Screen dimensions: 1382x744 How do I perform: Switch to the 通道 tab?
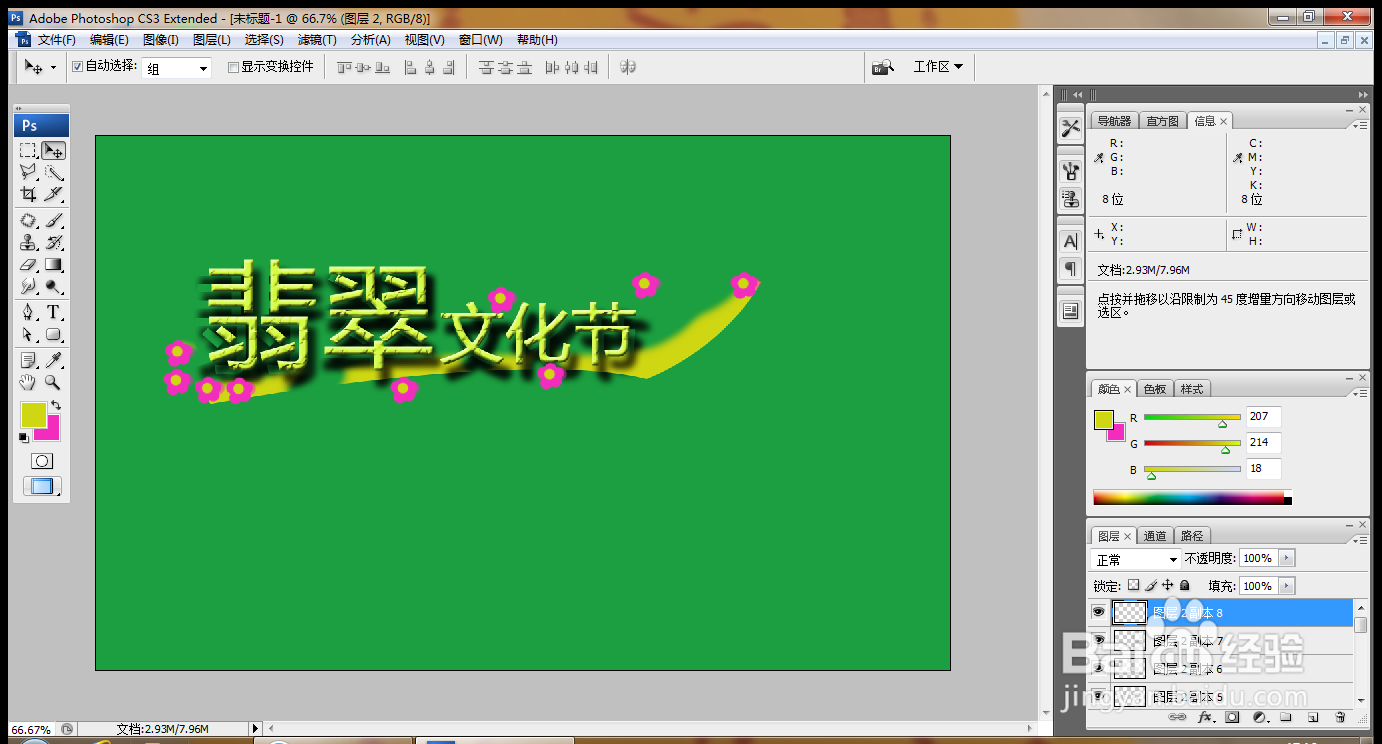[x=1155, y=536]
